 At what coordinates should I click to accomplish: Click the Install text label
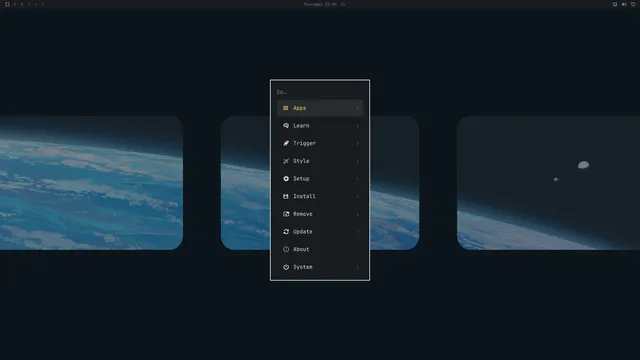pyautogui.click(x=304, y=196)
